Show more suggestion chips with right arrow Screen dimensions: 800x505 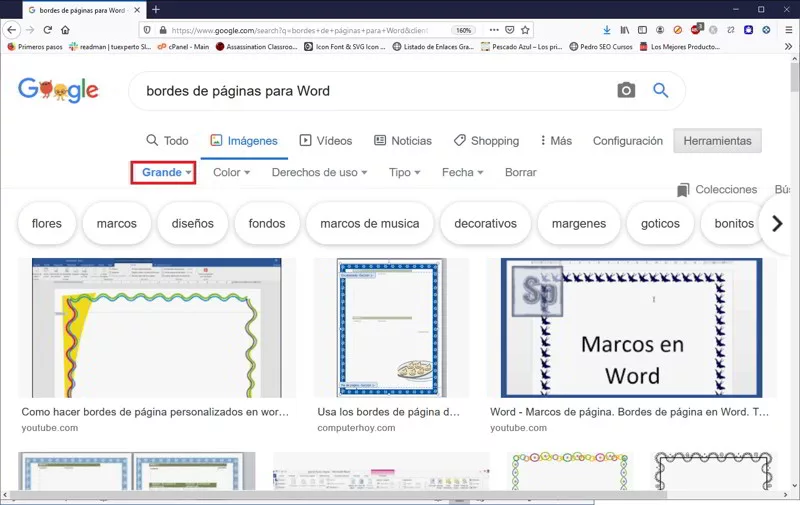point(777,223)
